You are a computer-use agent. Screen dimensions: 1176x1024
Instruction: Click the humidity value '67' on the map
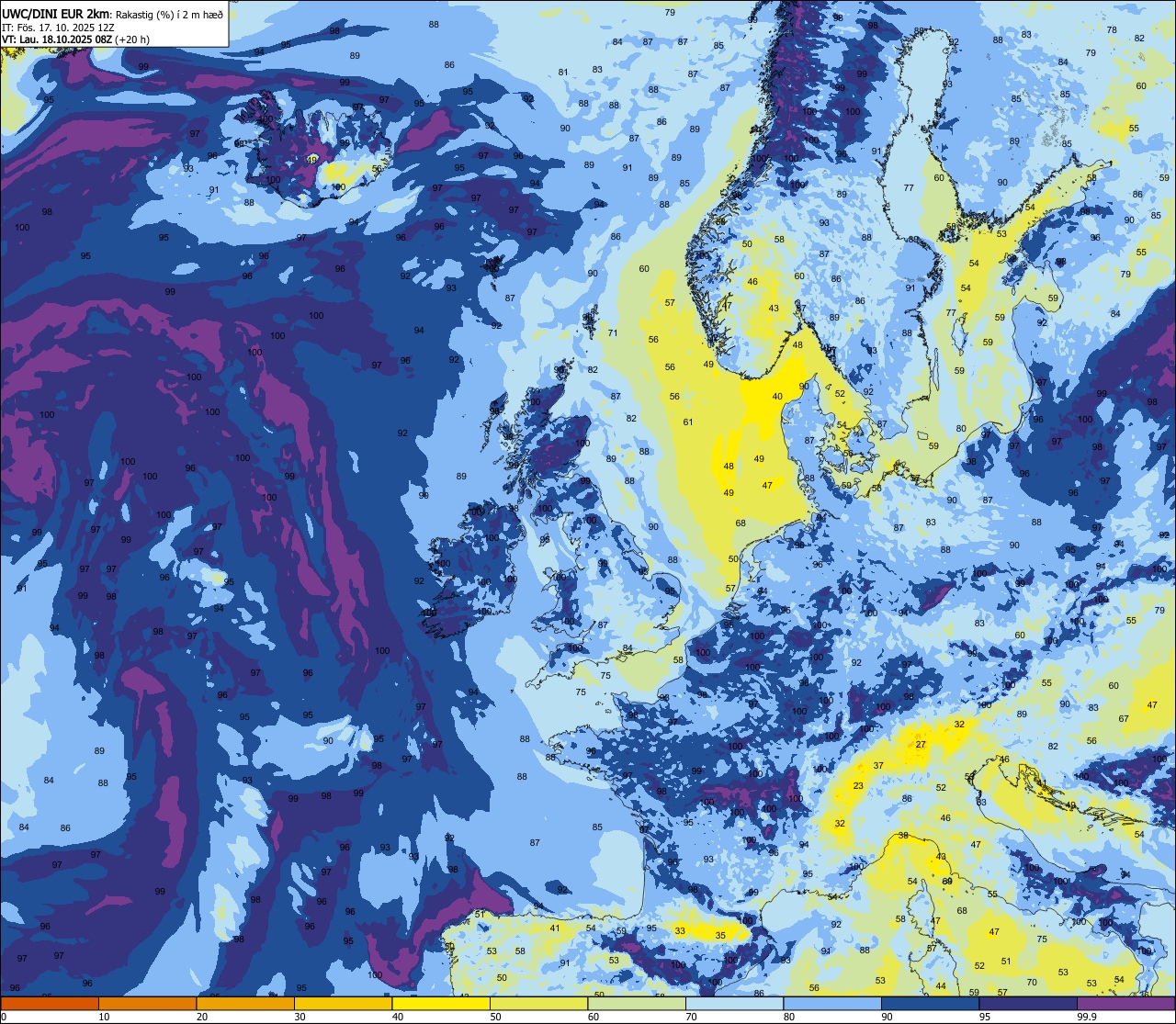click(x=1124, y=719)
